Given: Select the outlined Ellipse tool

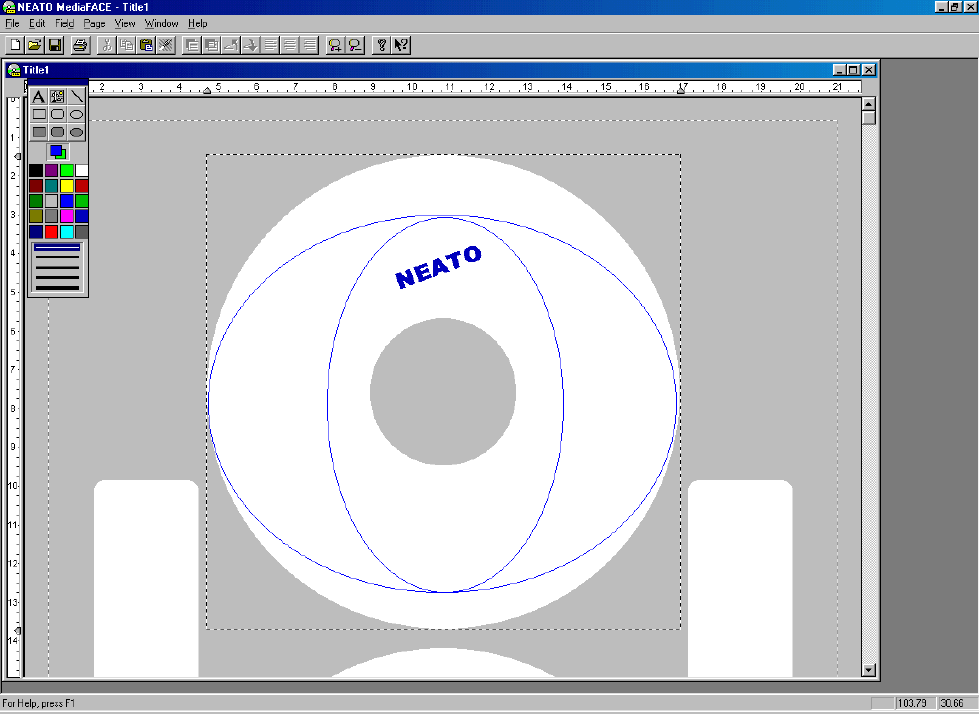Looking at the screenshot, I should click(x=76, y=114).
